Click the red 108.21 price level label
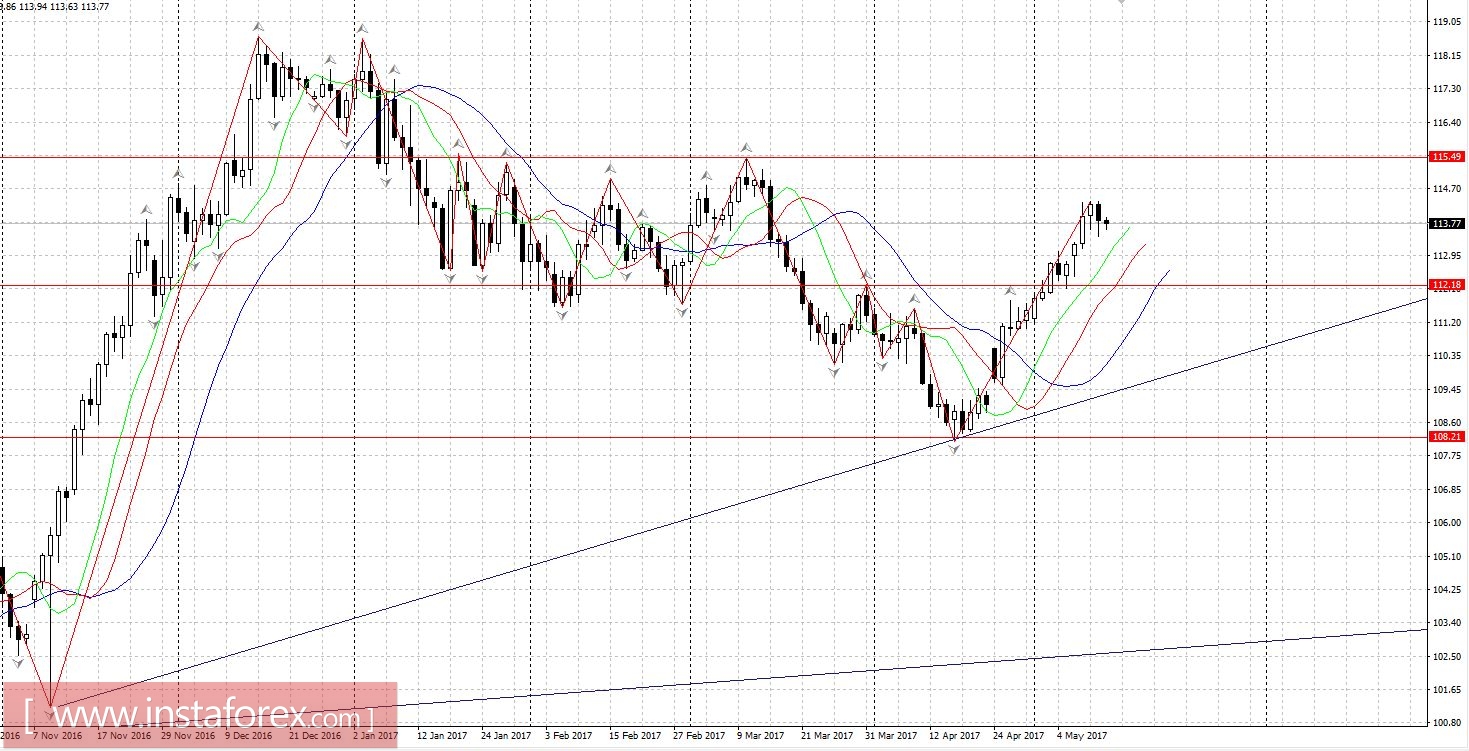Screen dimensions: 1469x751 tap(1447, 436)
